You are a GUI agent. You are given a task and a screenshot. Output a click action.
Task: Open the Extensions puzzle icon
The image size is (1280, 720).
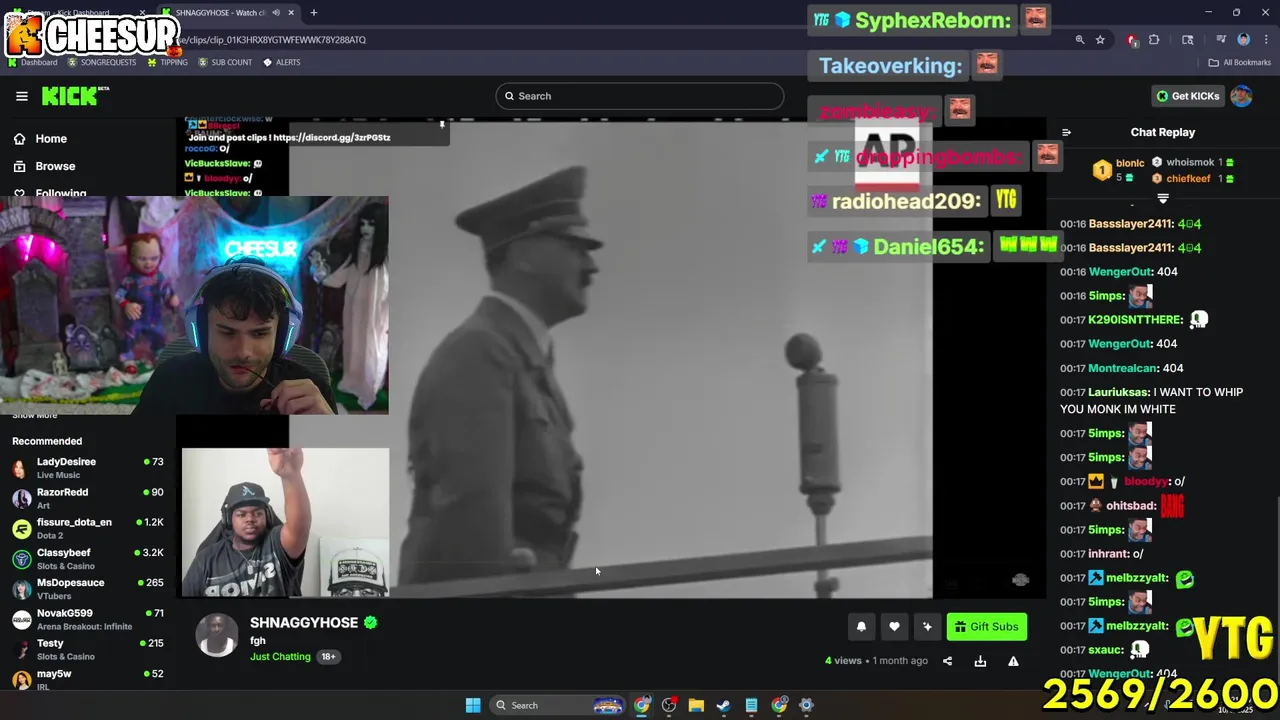[x=1154, y=40]
